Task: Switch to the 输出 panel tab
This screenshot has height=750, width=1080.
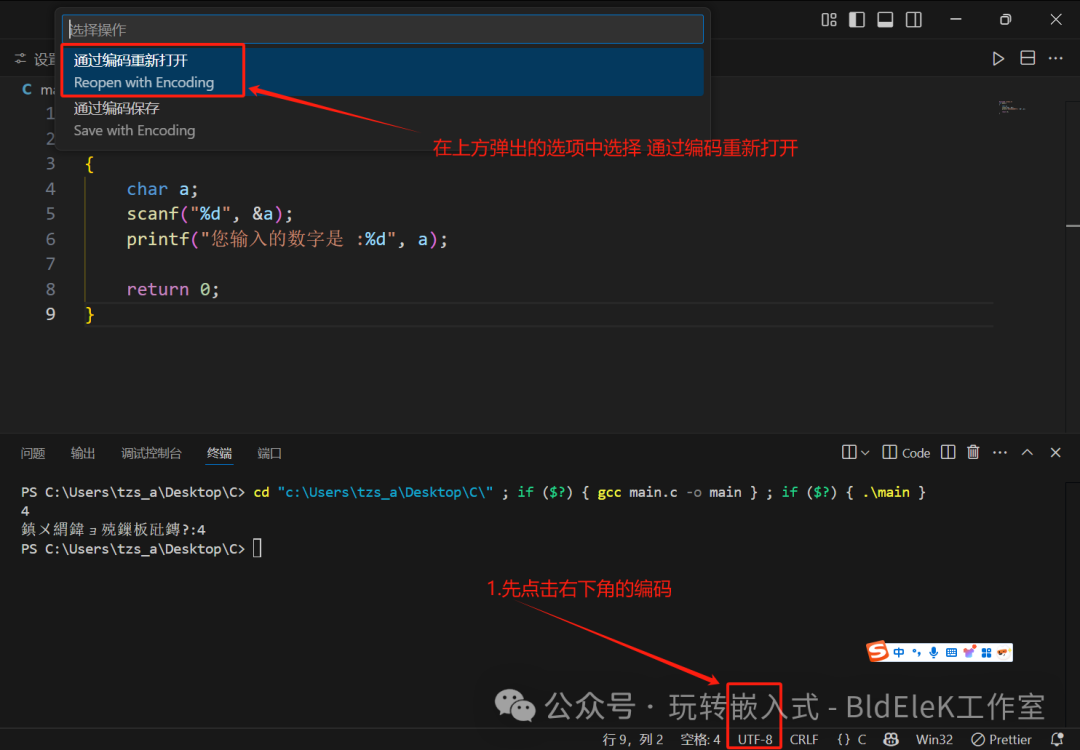Action: point(83,453)
